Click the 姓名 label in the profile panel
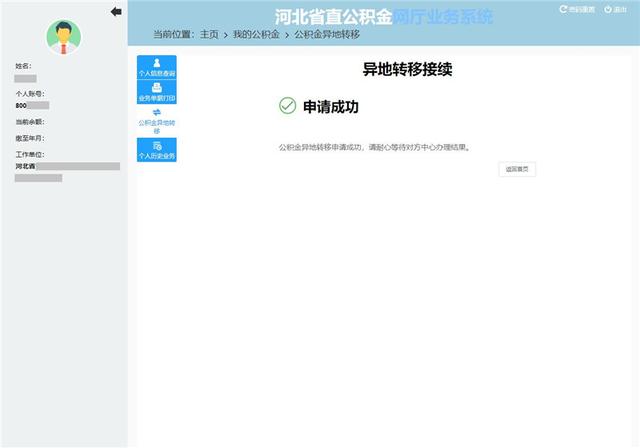 click(23, 66)
